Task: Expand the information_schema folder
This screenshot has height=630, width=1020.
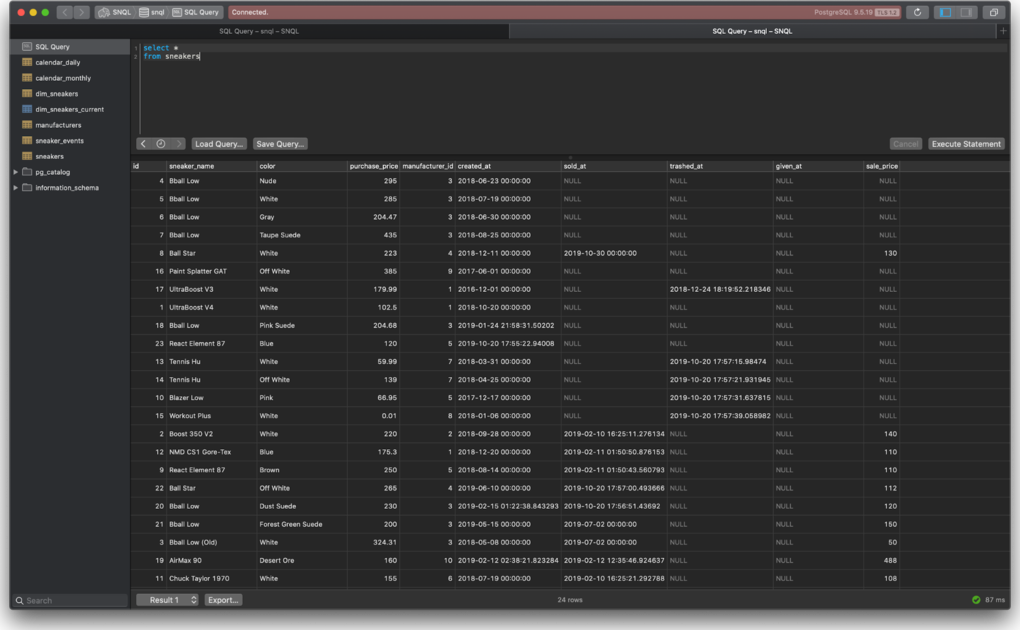Action: point(15,188)
